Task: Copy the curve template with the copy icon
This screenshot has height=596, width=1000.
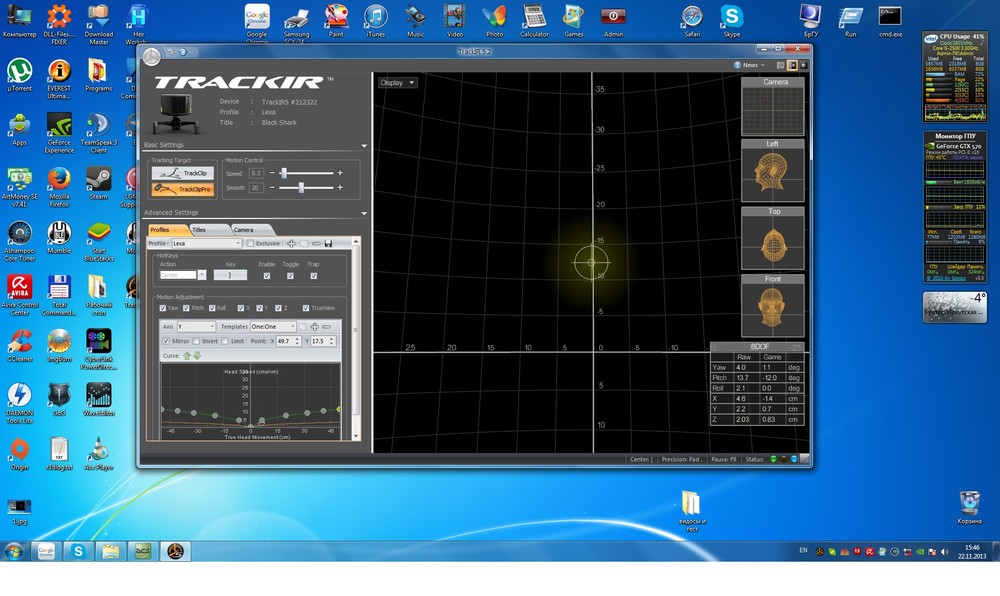Action: point(303,326)
